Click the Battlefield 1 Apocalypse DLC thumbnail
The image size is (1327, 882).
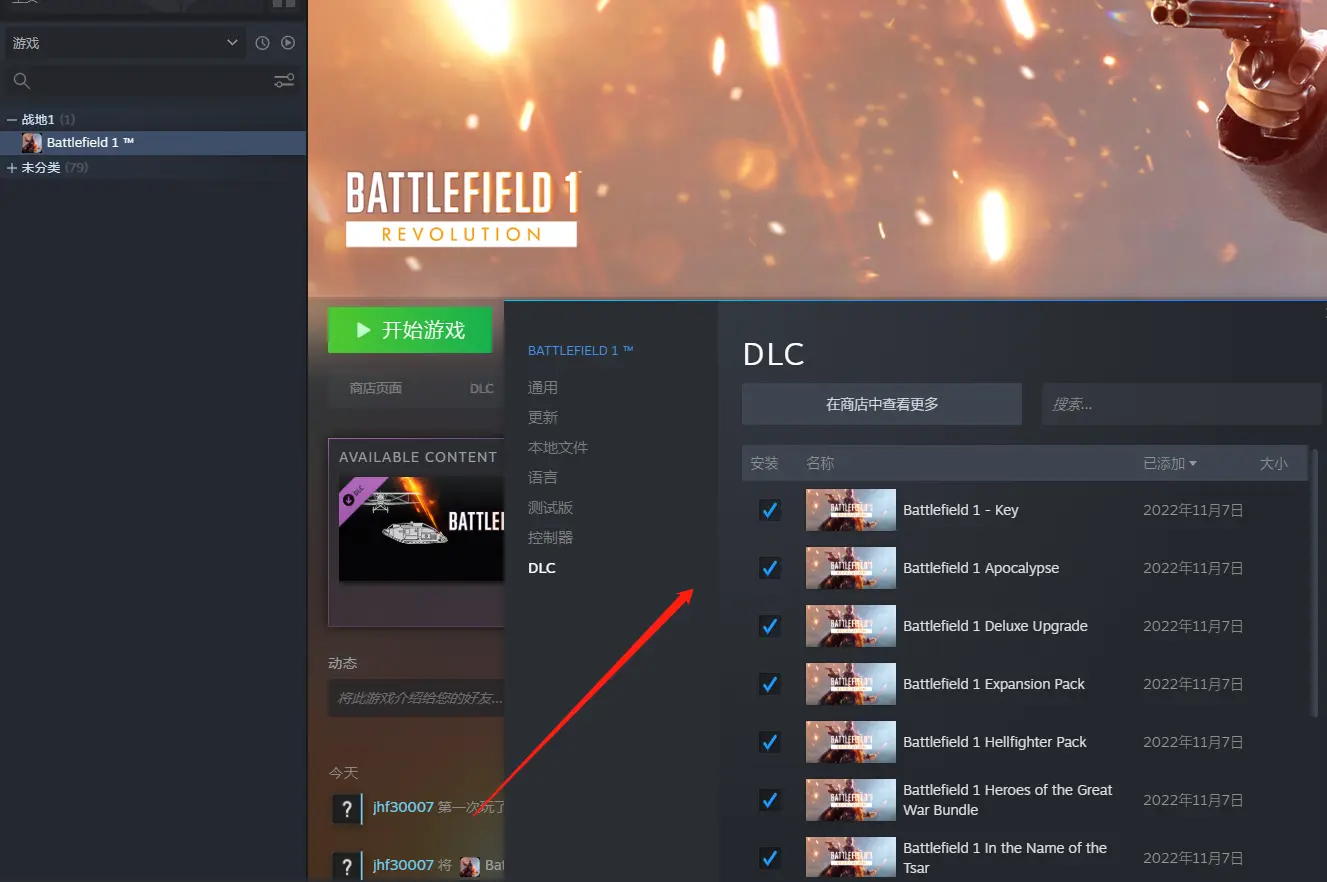[x=851, y=568]
